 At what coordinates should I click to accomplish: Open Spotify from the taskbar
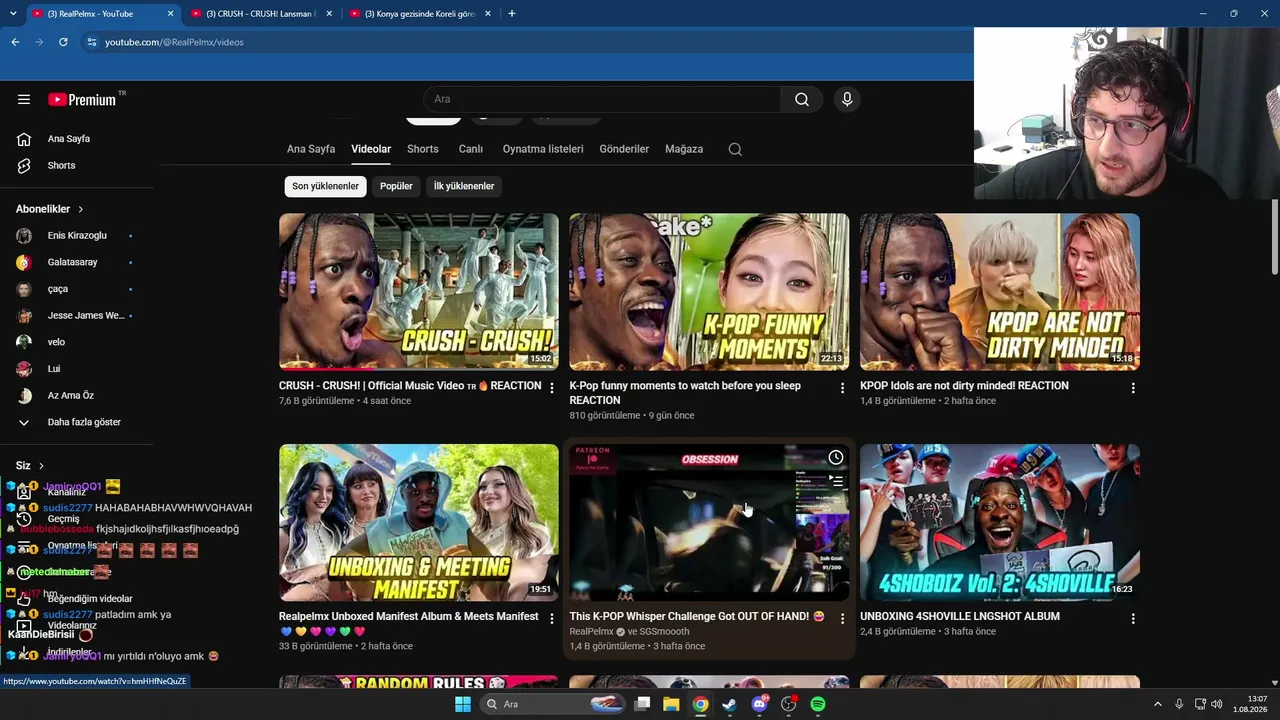818,704
